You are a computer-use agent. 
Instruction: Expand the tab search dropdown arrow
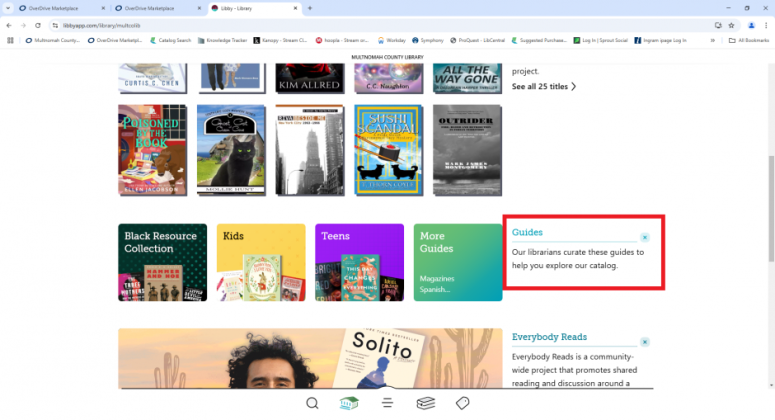click(8, 8)
